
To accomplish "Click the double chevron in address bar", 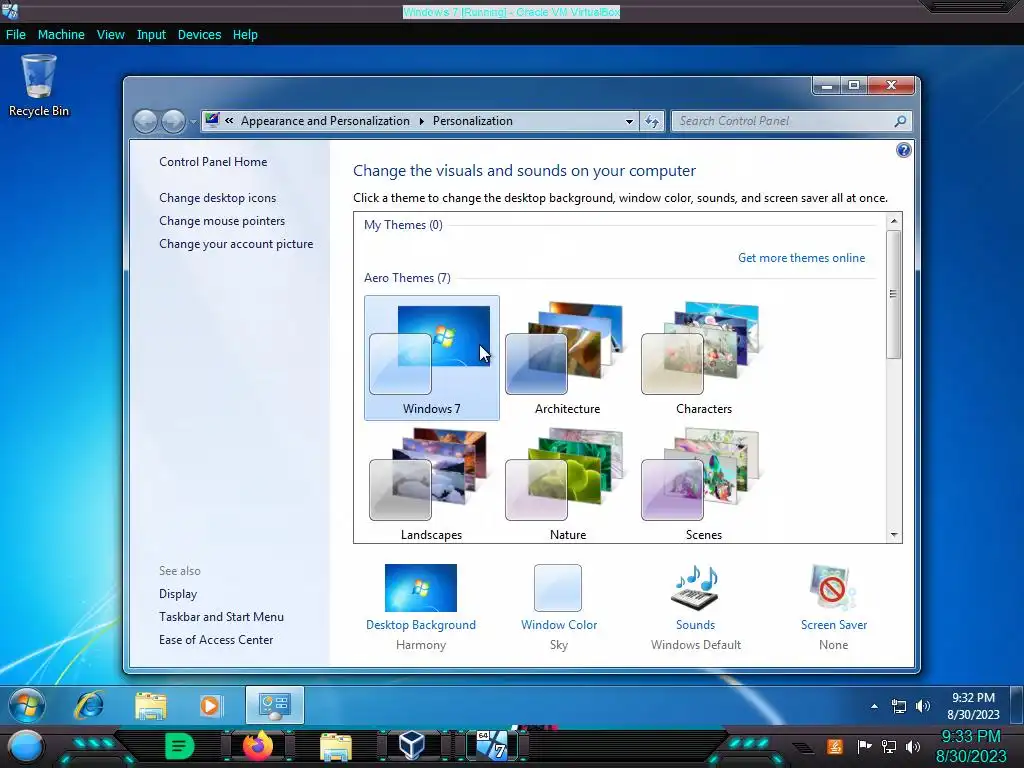I will tap(229, 121).
